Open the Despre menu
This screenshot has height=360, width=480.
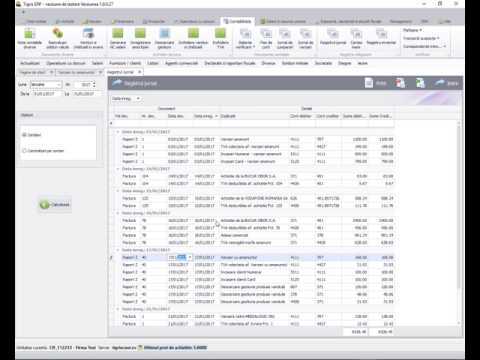click(x=345, y=63)
